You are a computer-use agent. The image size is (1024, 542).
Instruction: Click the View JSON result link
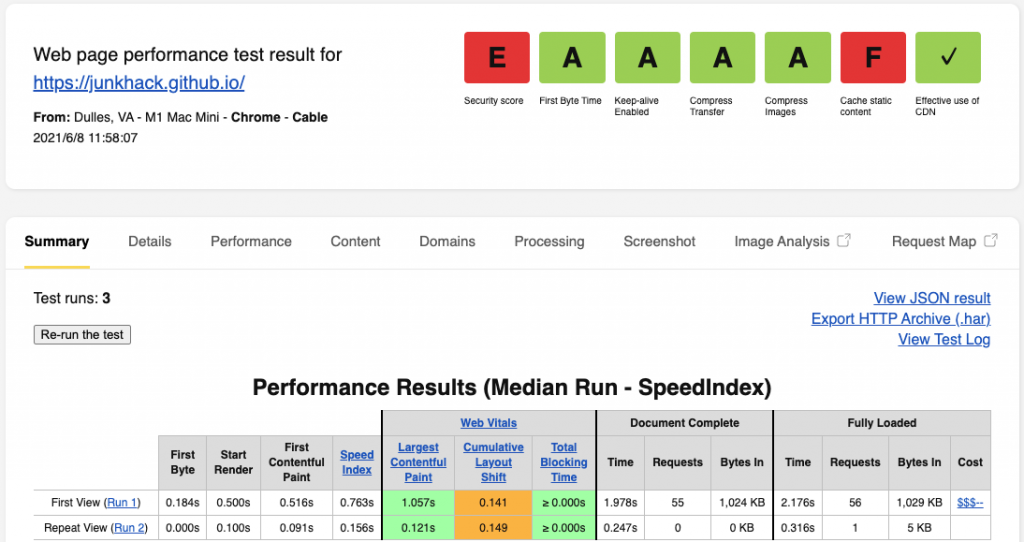(x=931, y=298)
